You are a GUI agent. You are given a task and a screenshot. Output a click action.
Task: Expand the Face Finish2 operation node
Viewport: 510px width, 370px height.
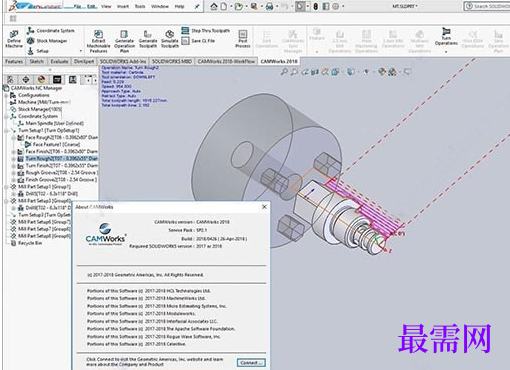pyautogui.click(x=14, y=152)
